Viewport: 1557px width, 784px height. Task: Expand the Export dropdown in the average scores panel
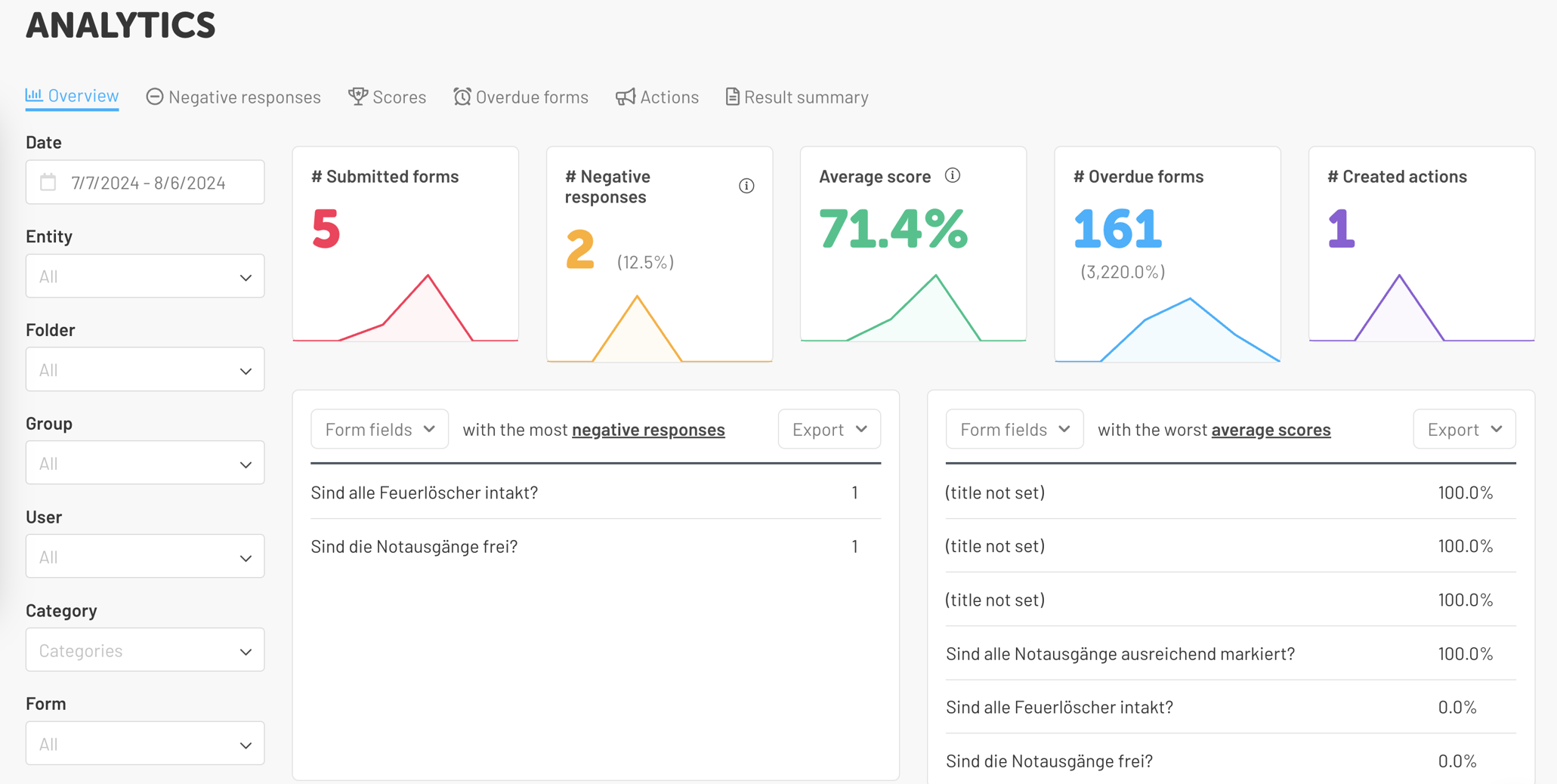(x=1463, y=428)
